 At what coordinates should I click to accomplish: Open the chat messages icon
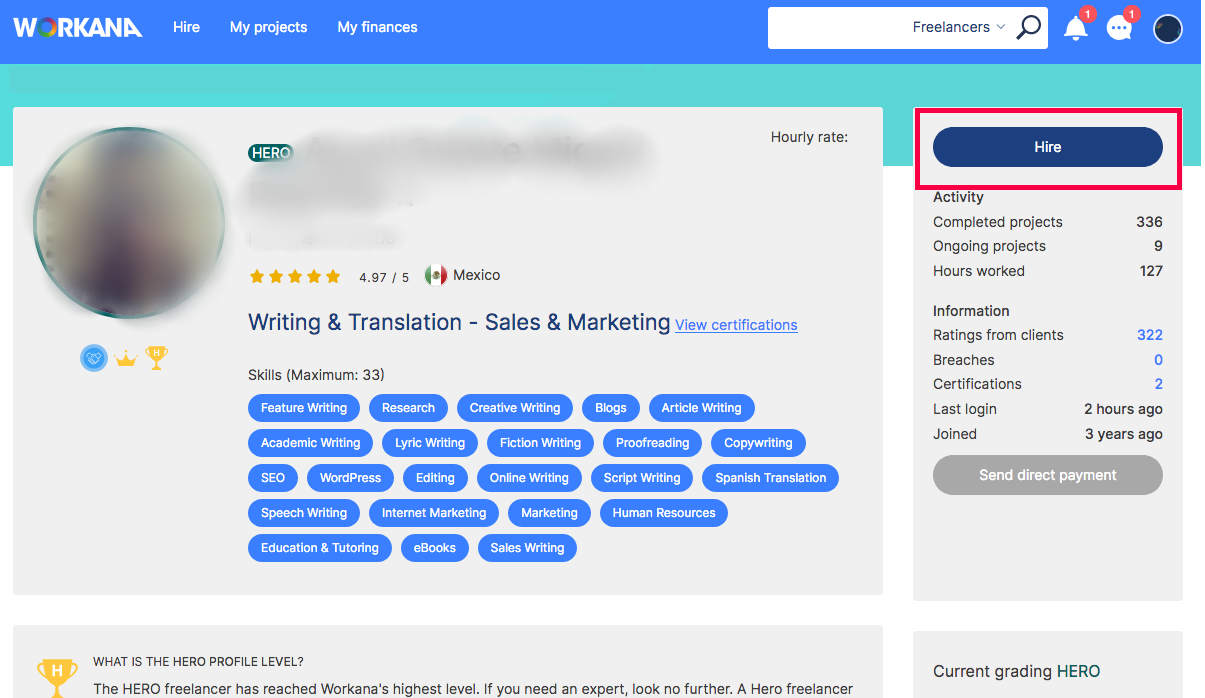click(1119, 28)
